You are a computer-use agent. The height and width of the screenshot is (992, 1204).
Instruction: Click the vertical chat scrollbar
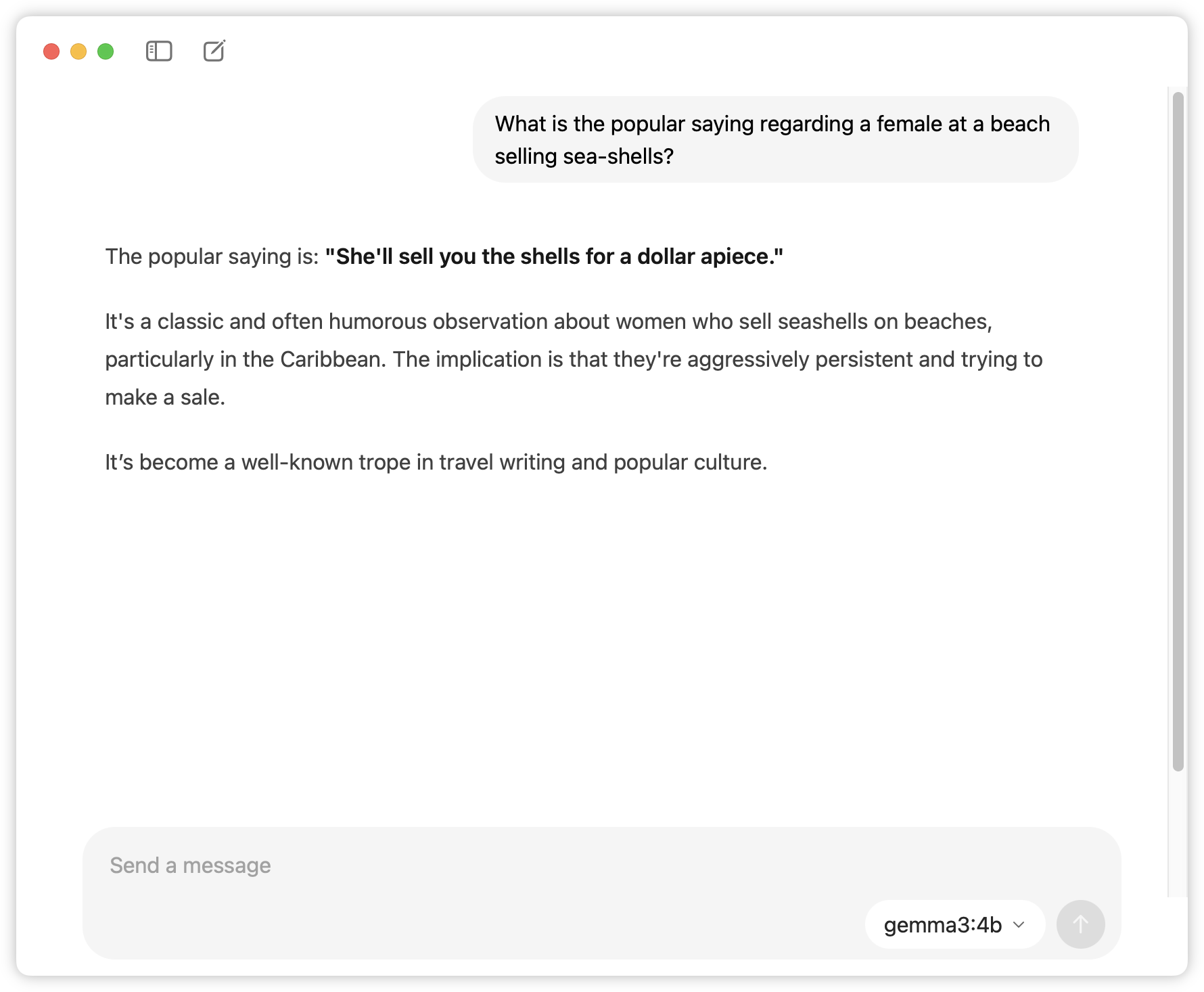[x=1178, y=431]
